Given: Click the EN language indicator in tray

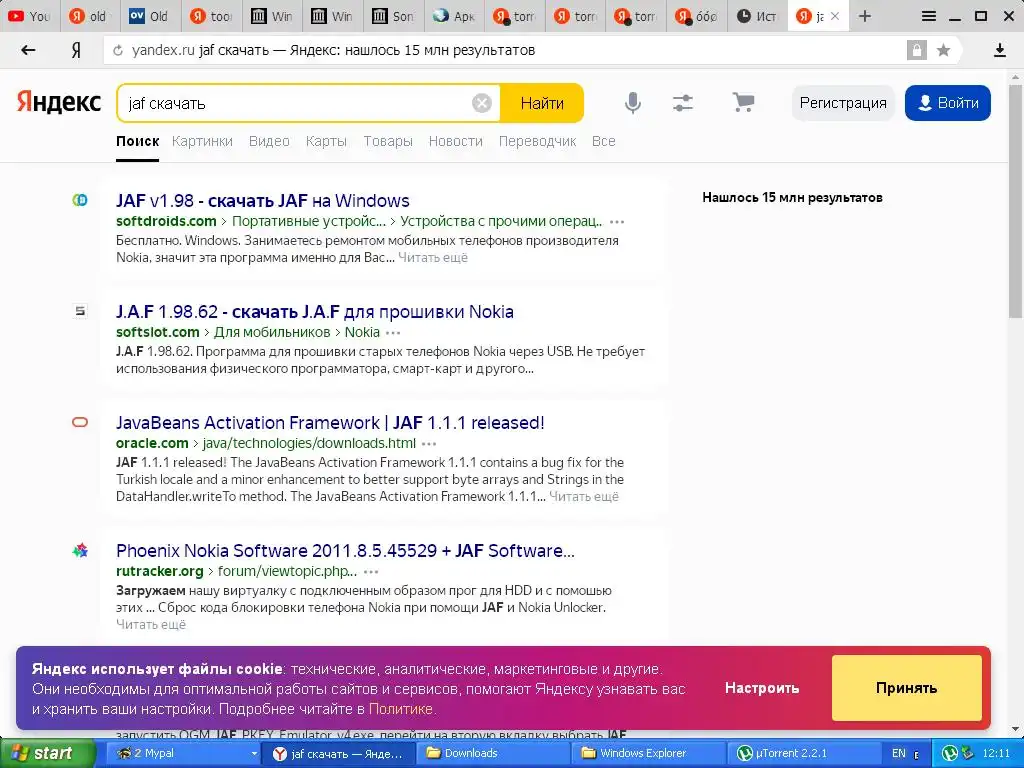Looking at the screenshot, I should pos(899,754).
